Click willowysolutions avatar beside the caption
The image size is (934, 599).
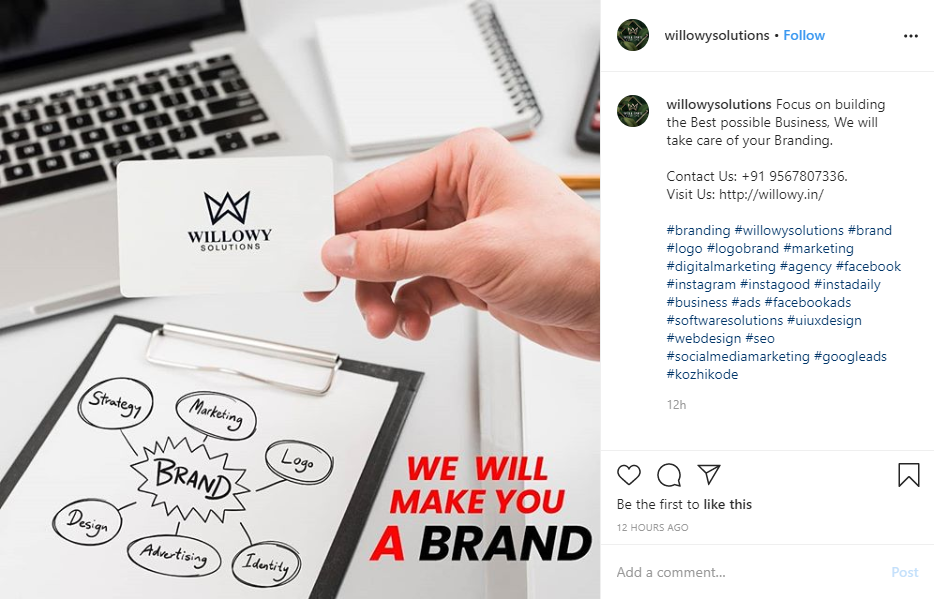(633, 111)
